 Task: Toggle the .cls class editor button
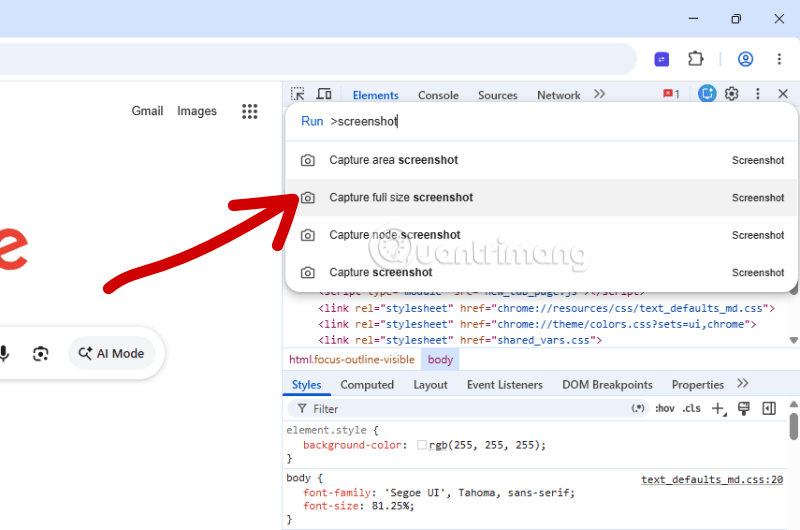(x=691, y=408)
